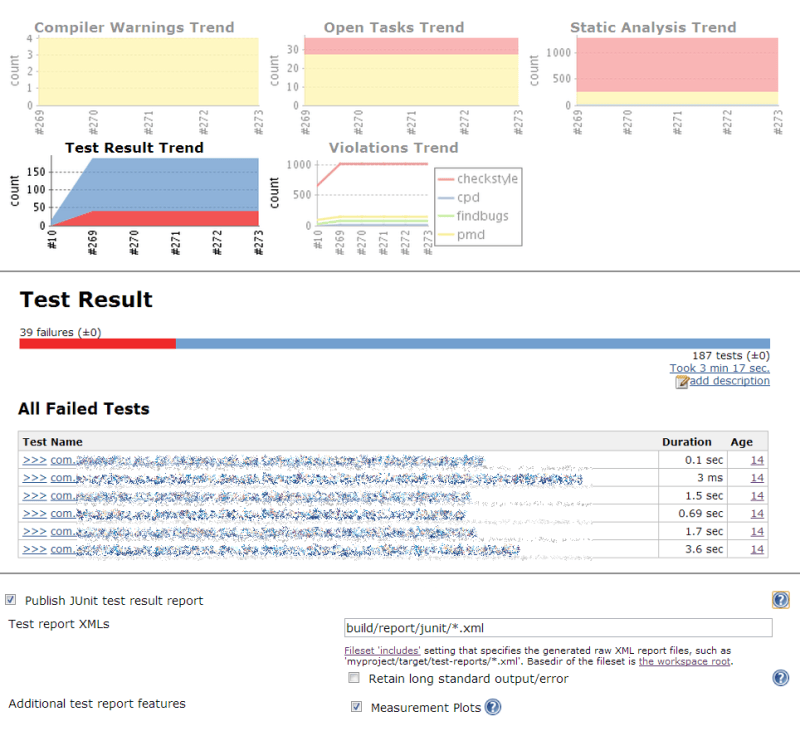Open failed test name with 0.1 sec duration

(267, 461)
